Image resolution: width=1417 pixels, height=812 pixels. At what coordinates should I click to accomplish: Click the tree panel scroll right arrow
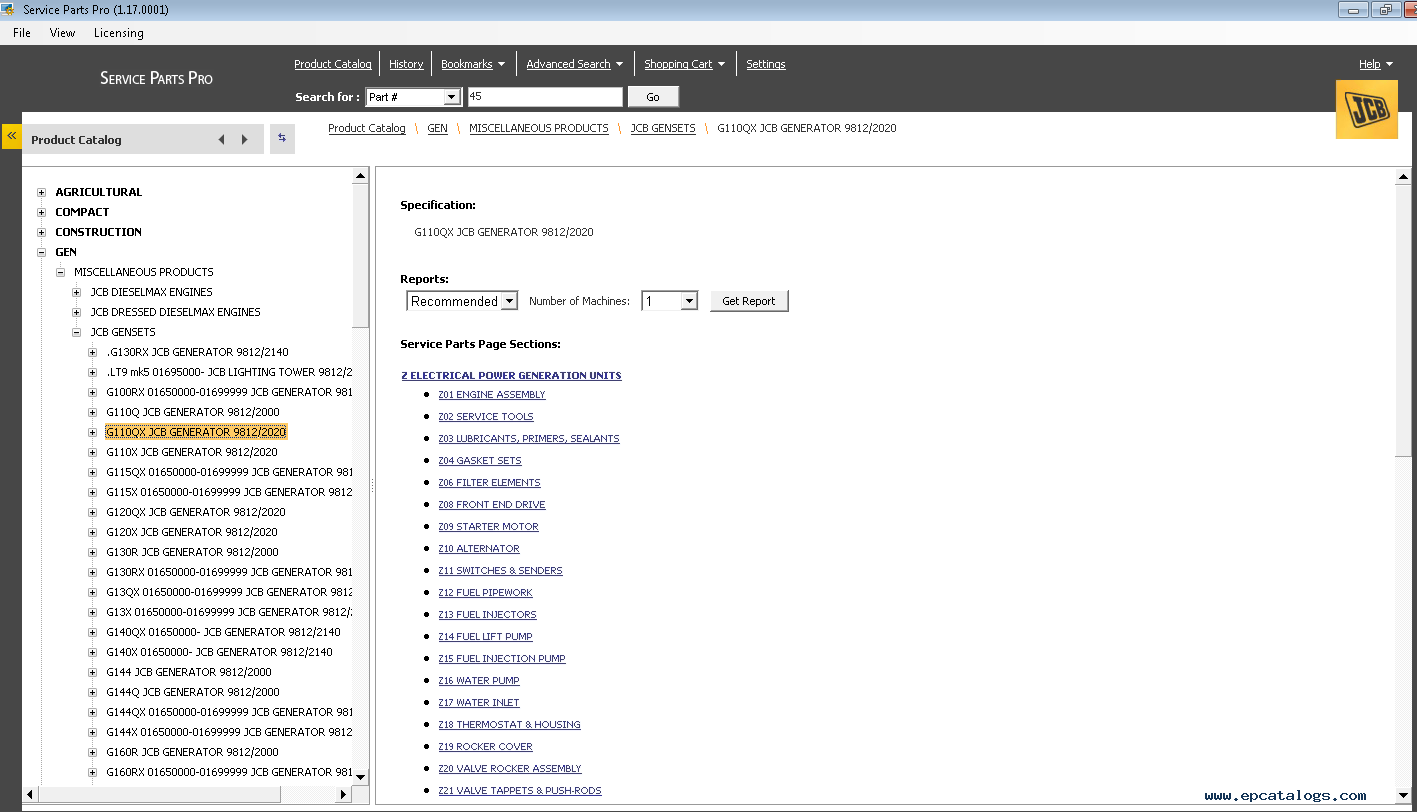click(344, 795)
